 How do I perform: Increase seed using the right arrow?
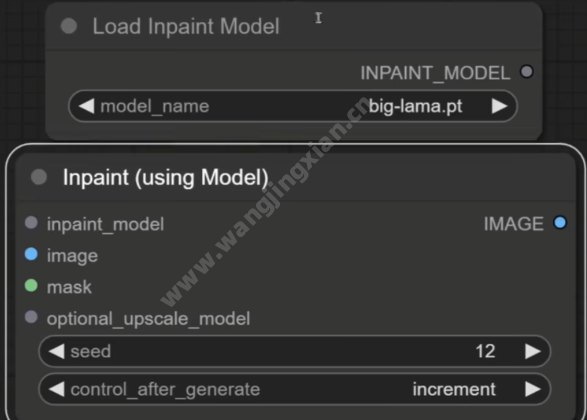click(x=533, y=351)
